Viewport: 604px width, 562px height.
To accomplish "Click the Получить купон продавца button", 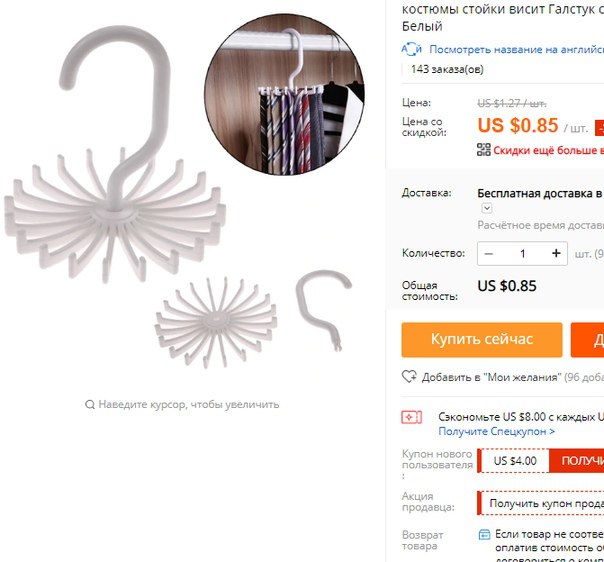I will pos(541,503).
